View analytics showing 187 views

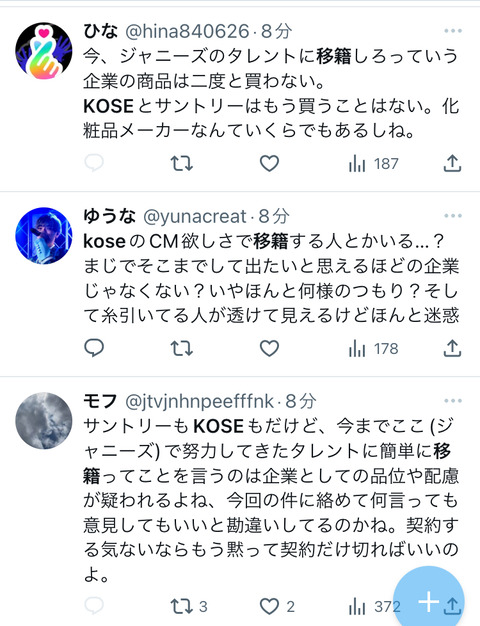tap(374, 164)
